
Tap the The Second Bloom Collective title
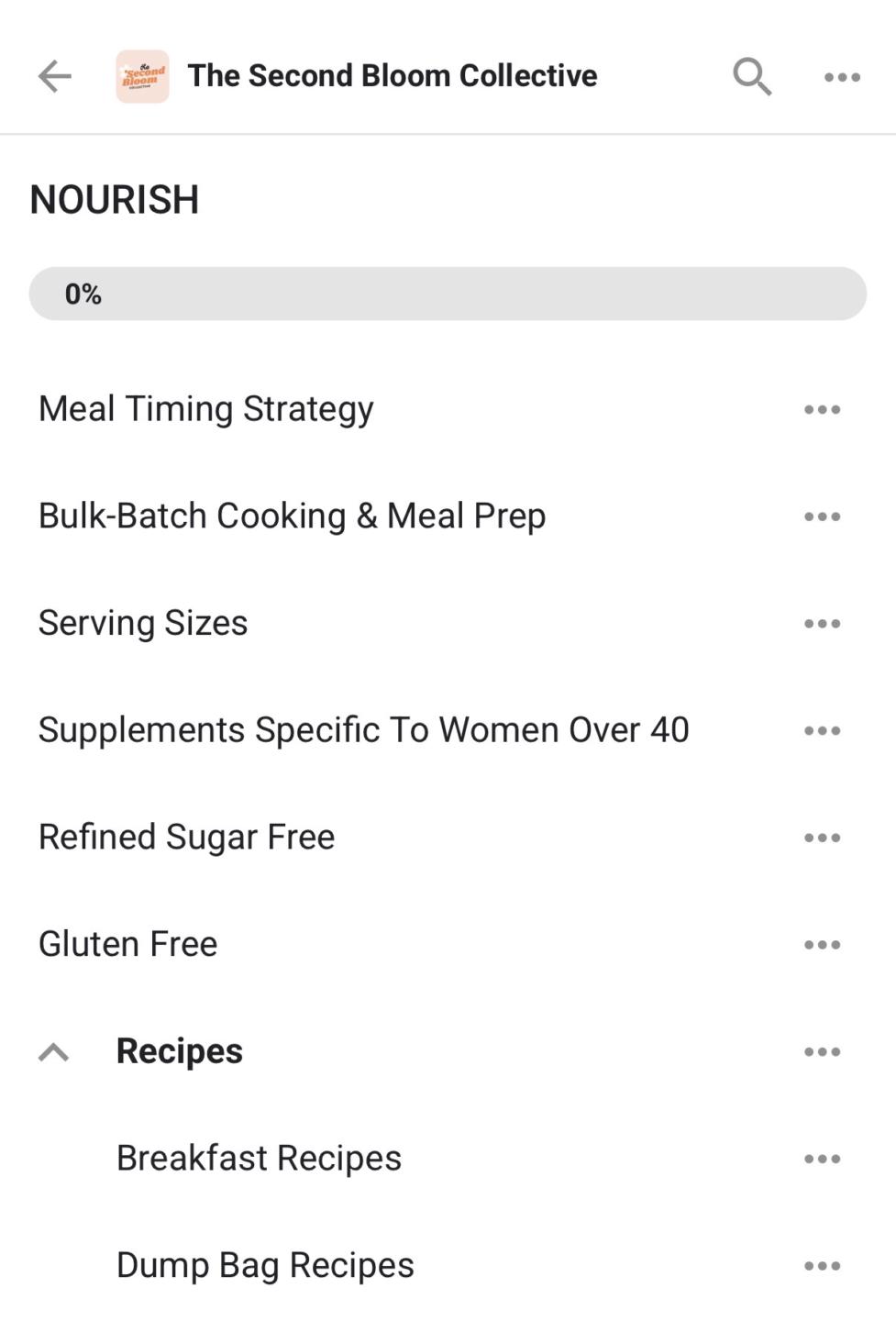point(393,76)
